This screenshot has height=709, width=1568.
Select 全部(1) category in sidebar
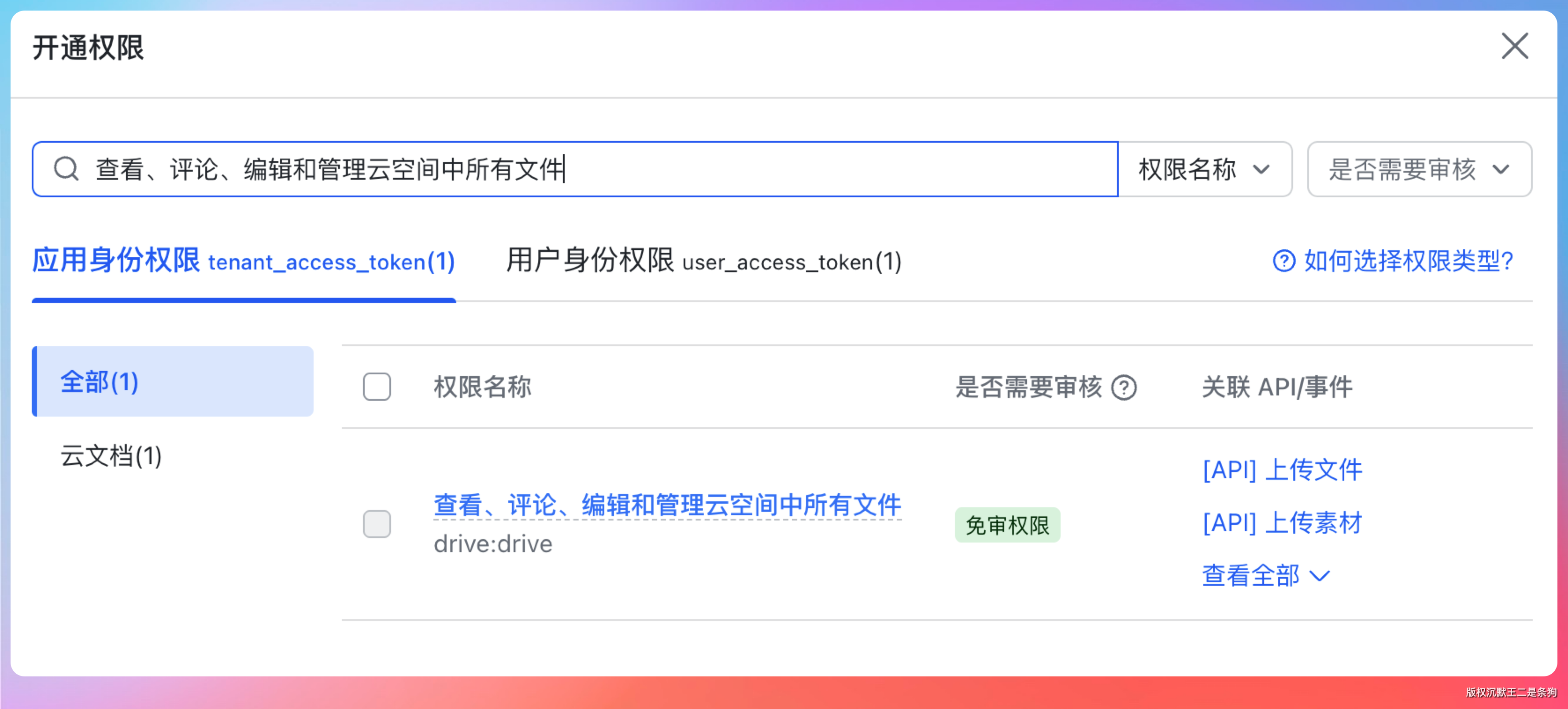point(174,381)
